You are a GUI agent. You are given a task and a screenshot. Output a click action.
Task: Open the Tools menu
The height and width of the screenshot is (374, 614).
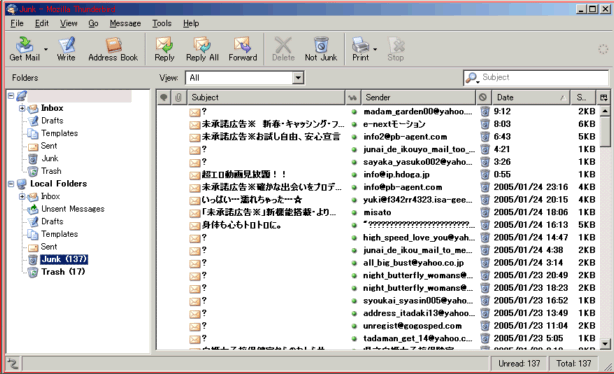(162, 23)
